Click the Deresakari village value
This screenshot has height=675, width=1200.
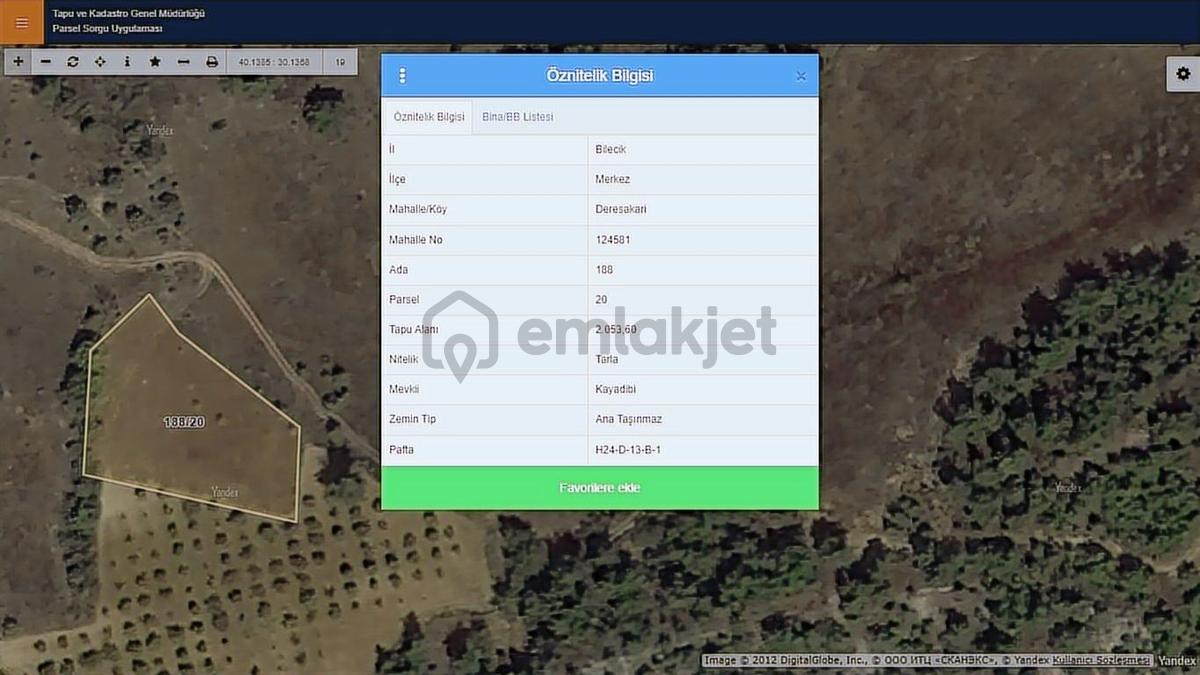tap(621, 210)
